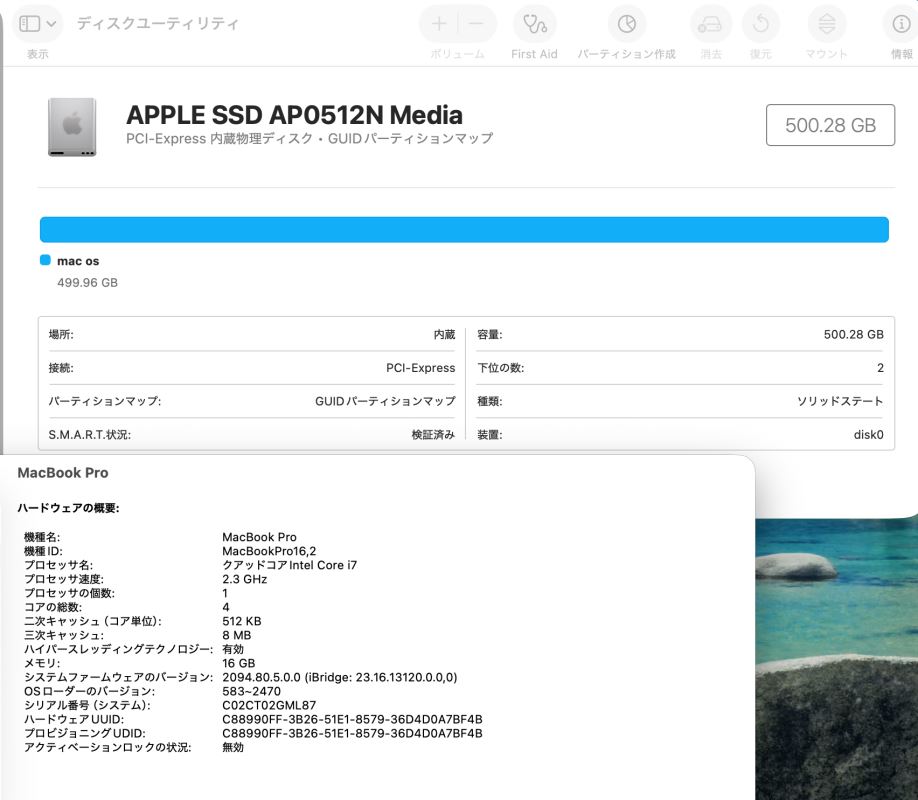Select the 復元 restore icon
The height and width of the screenshot is (800, 918).
click(760, 24)
